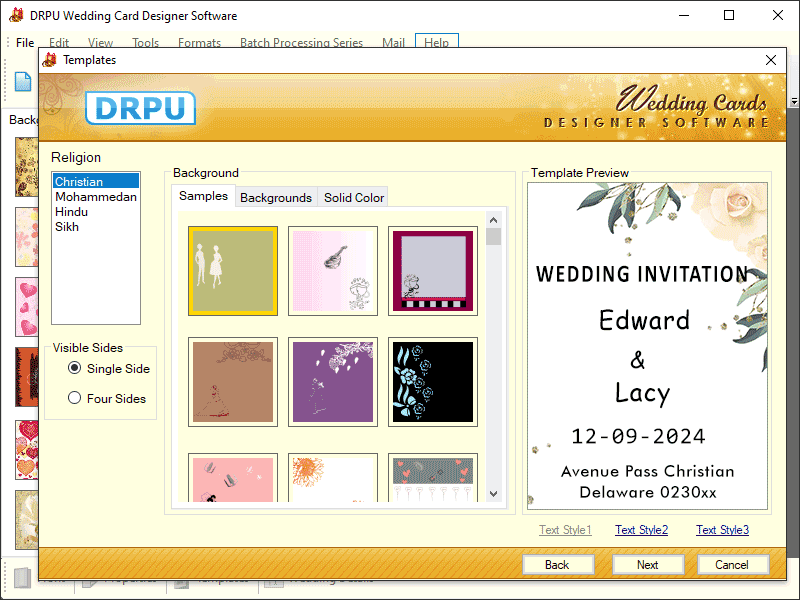Switch to the Backgrounds tab
This screenshot has height=600, width=800.
(276, 197)
